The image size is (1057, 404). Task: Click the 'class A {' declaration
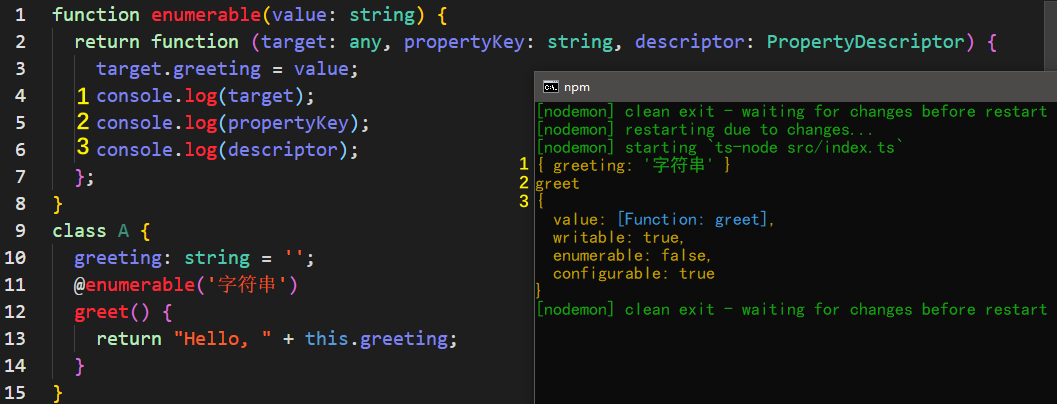pos(102,231)
